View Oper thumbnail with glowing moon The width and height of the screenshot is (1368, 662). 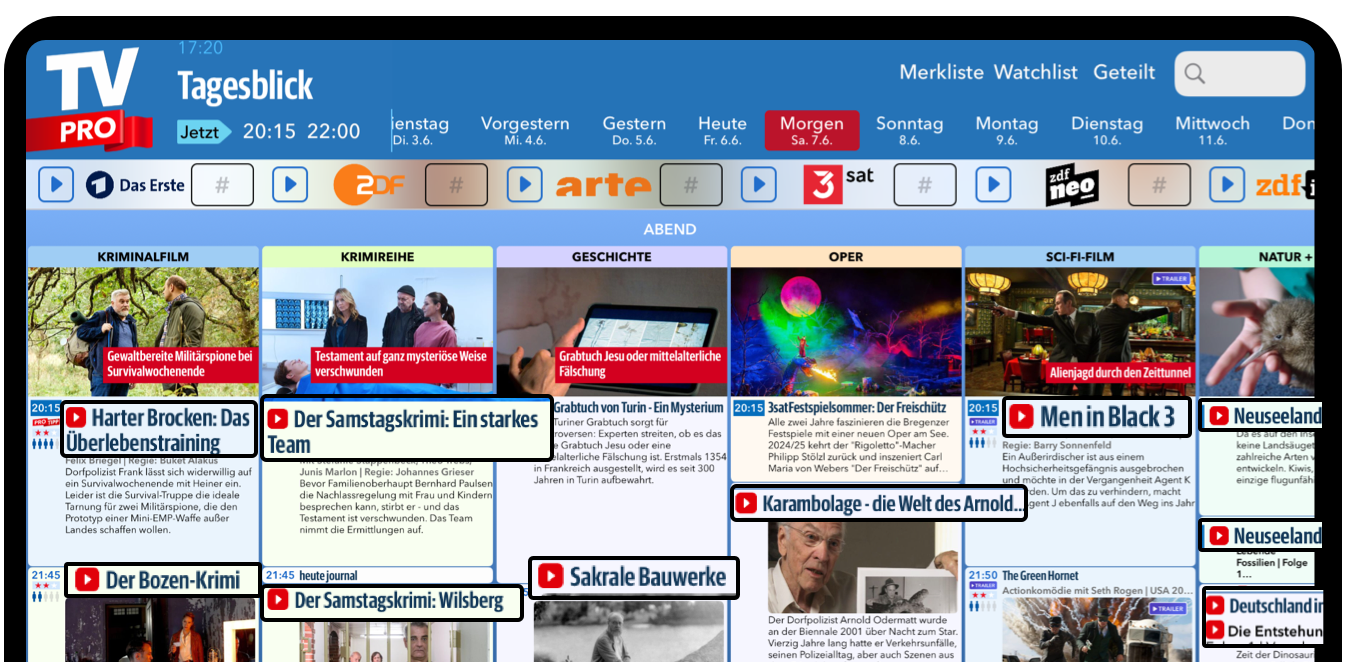(846, 332)
